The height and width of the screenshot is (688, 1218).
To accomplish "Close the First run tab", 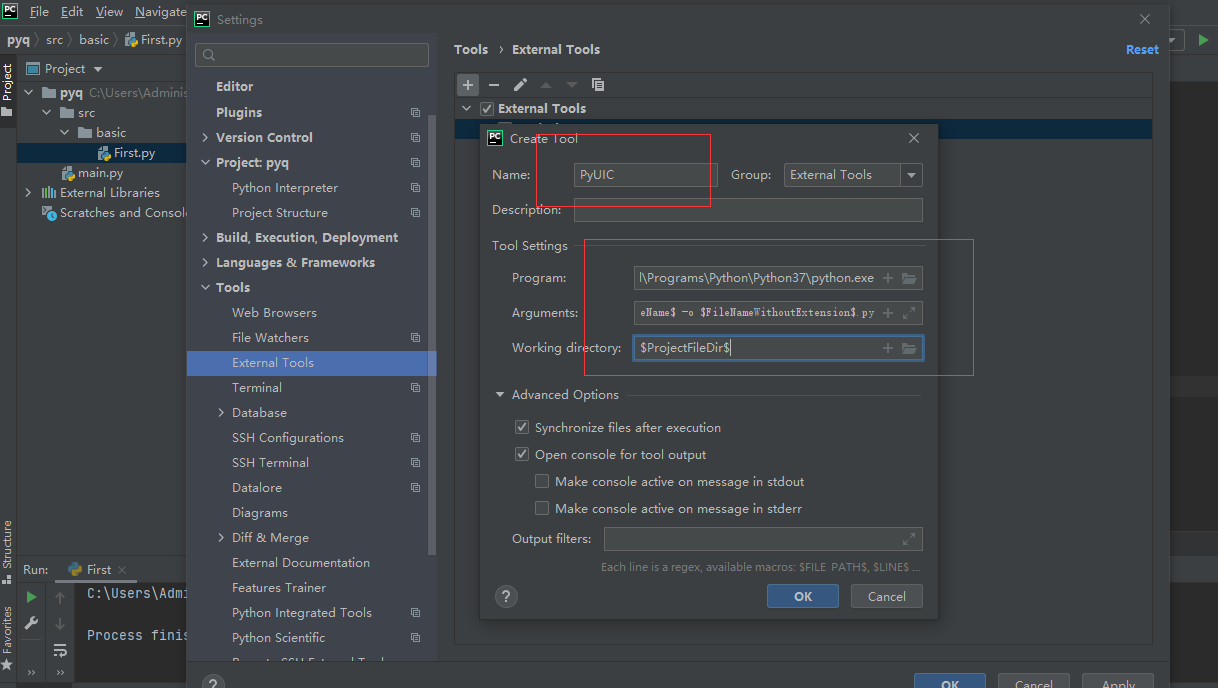I will [x=124, y=570].
